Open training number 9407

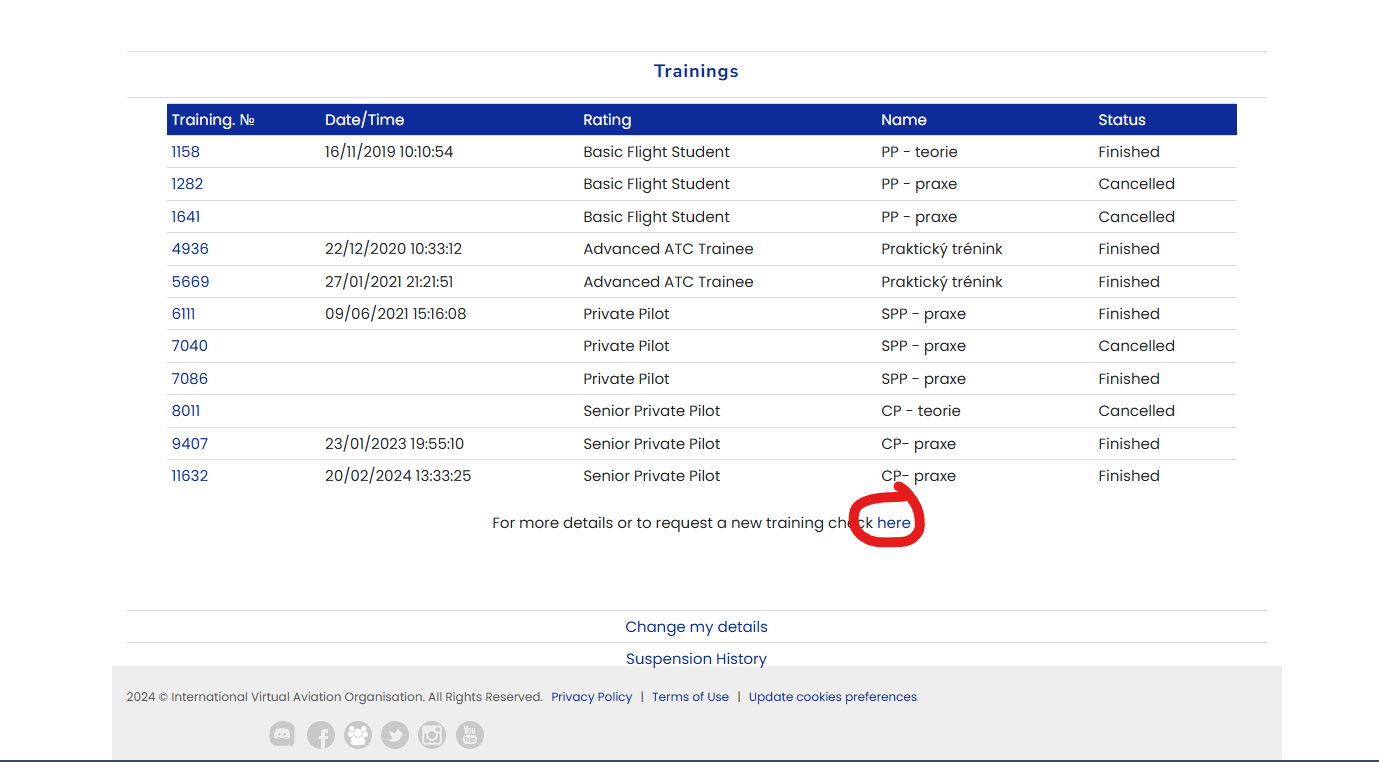coord(189,444)
